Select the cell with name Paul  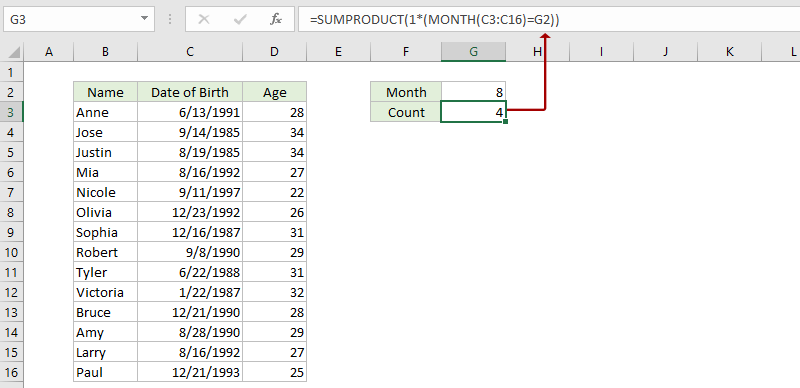tap(105, 372)
